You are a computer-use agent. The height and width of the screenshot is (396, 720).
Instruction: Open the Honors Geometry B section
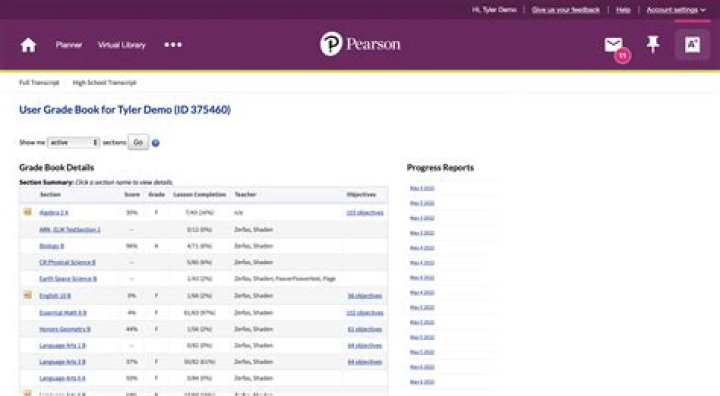(x=65, y=329)
